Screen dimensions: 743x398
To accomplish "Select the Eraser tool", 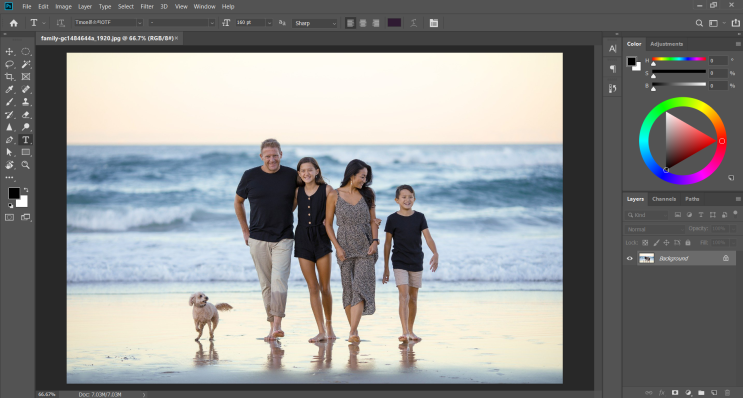I will (x=26, y=115).
